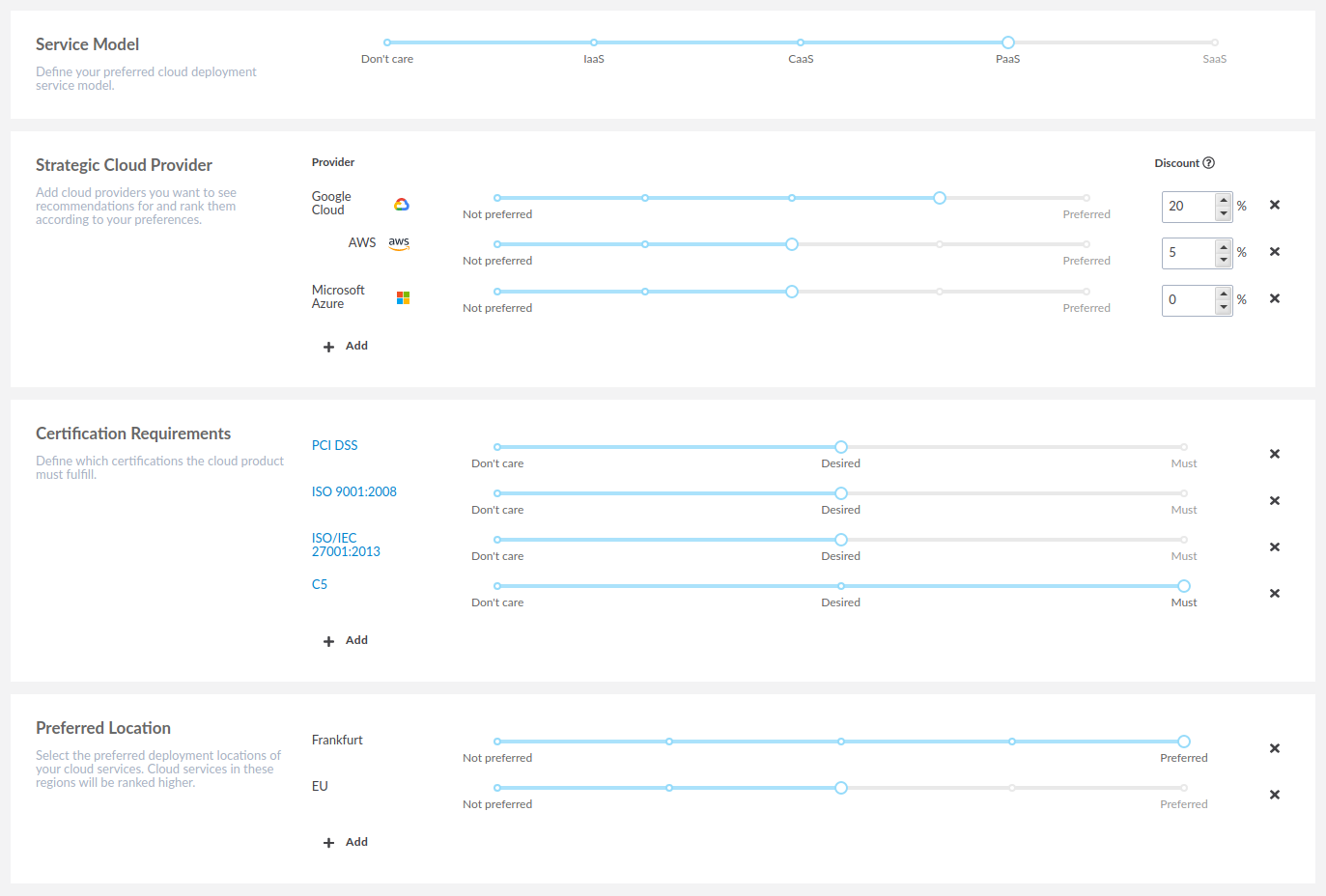
Task: Open the C5 certification link
Action: [319, 584]
